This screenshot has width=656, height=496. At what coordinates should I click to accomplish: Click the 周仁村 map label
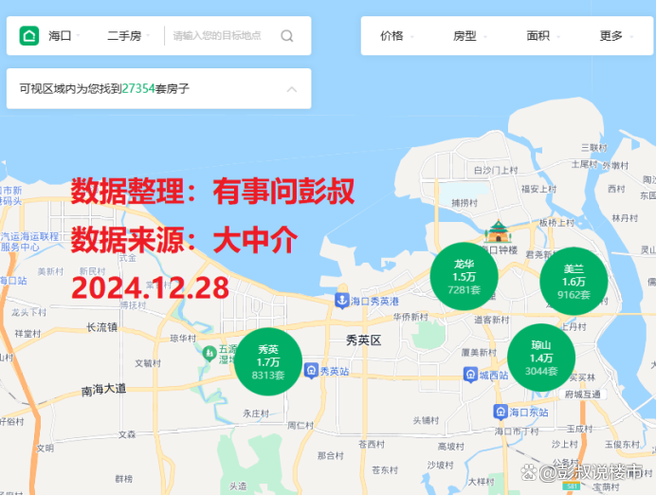tap(300, 425)
